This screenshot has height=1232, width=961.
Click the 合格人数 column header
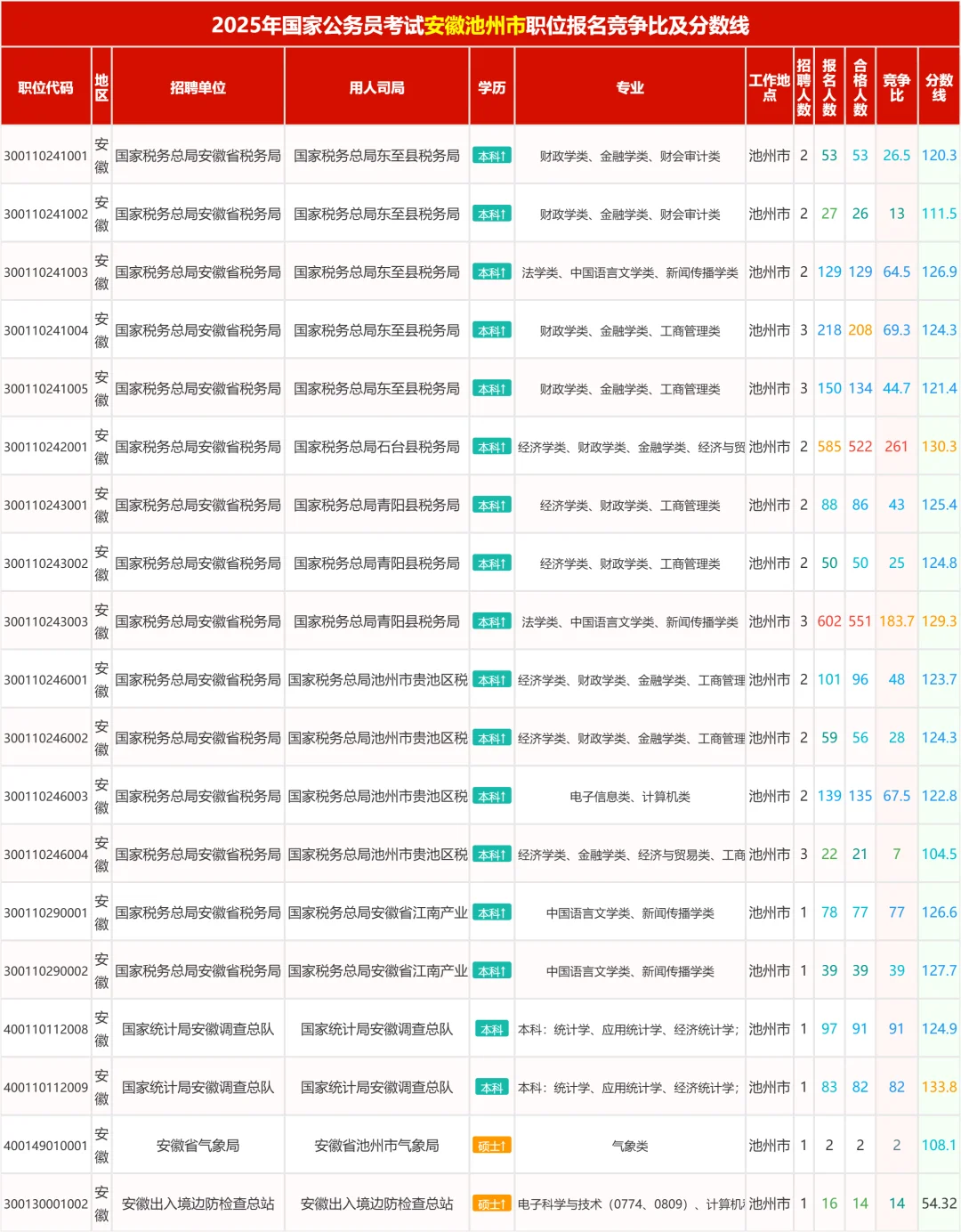(x=860, y=87)
